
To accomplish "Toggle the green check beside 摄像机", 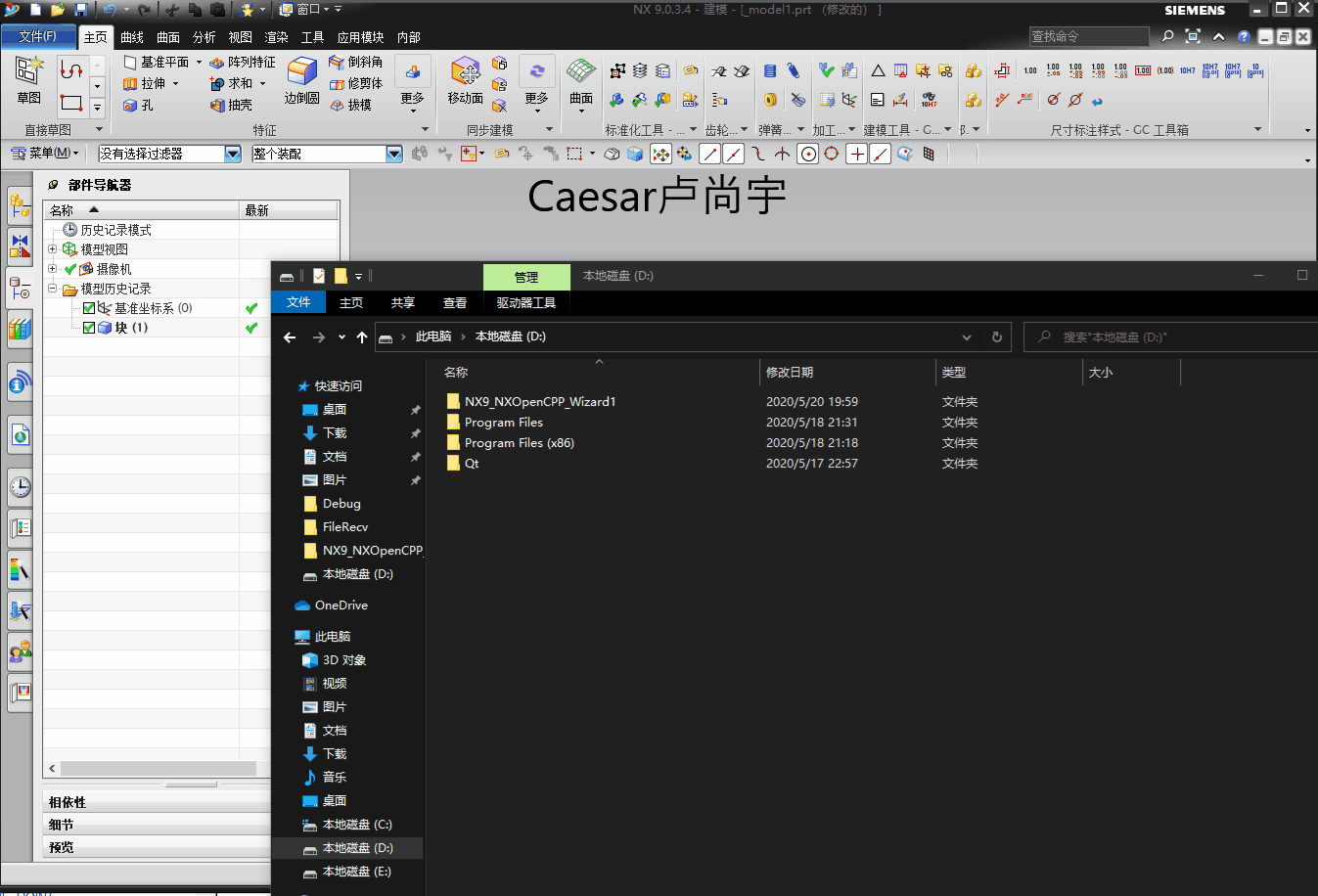I will click(68, 268).
